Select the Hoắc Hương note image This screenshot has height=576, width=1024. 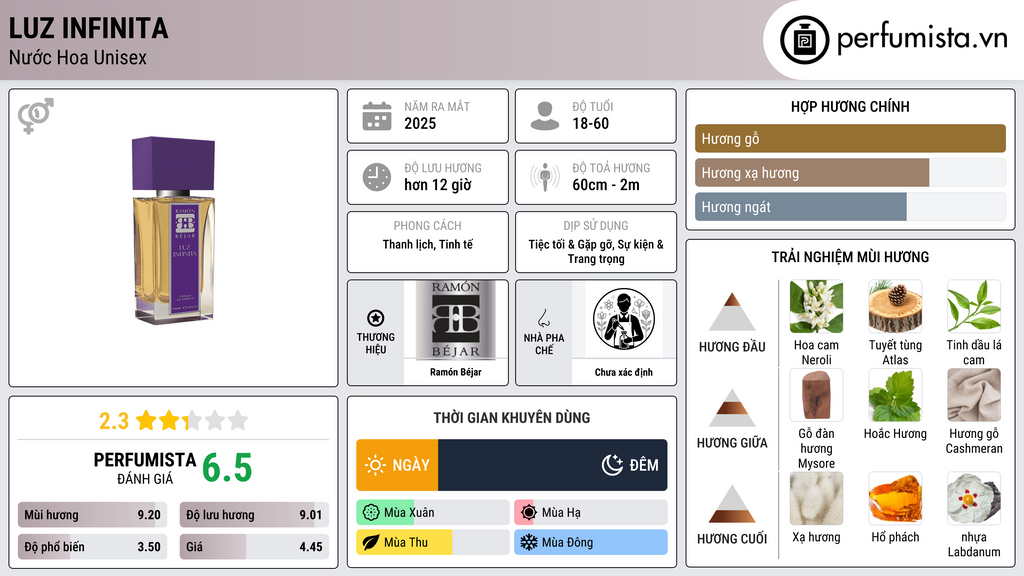[895, 395]
